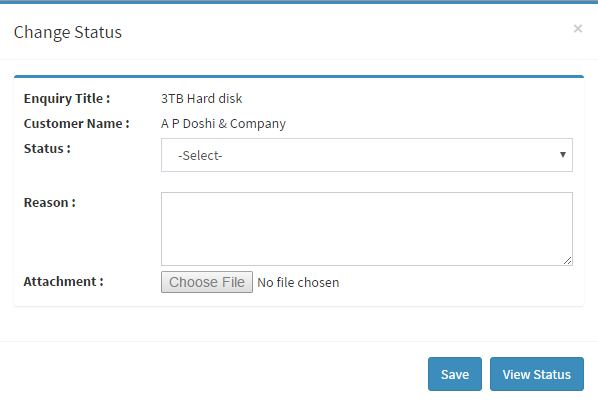Click the Reason field label

click(x=50, y=203)
